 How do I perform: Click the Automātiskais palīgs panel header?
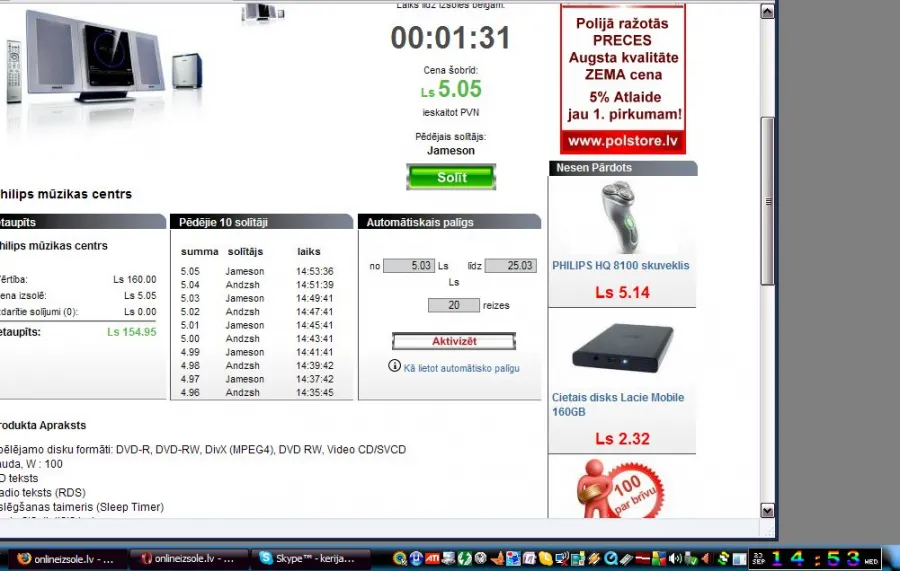[449, 222]
